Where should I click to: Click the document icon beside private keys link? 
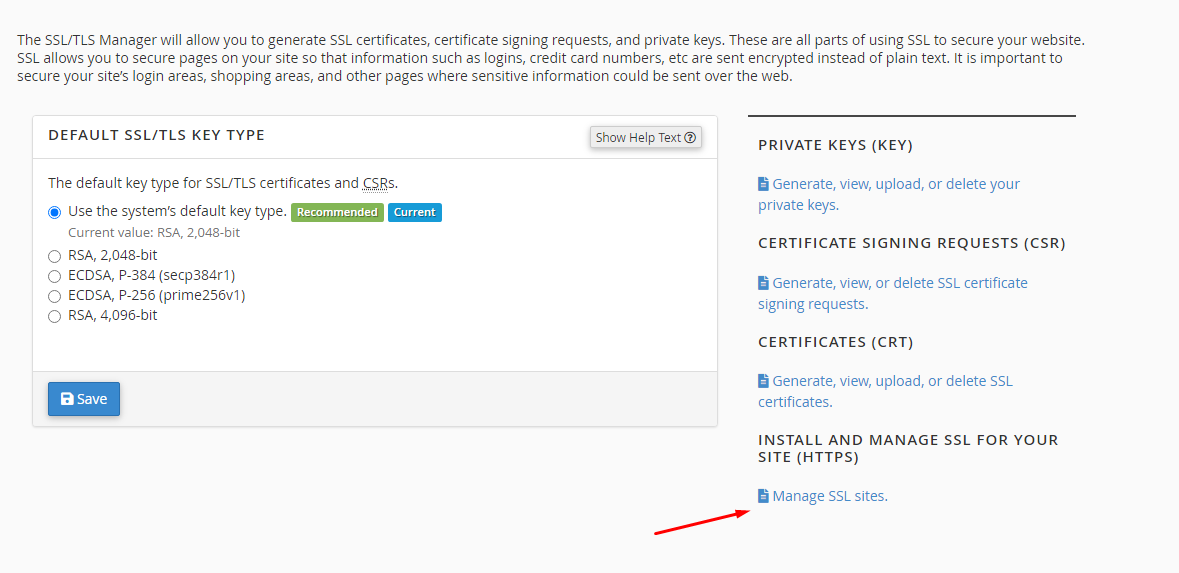[x=763, y=184]
